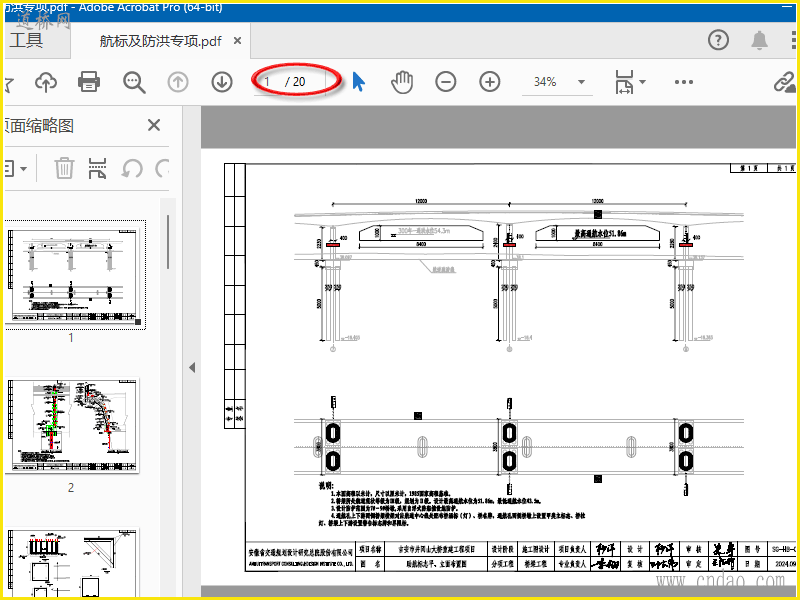The height and width of the screenshot is (600, 800).
Task: Click the upload to cloud icon
Action: (46, 82)
